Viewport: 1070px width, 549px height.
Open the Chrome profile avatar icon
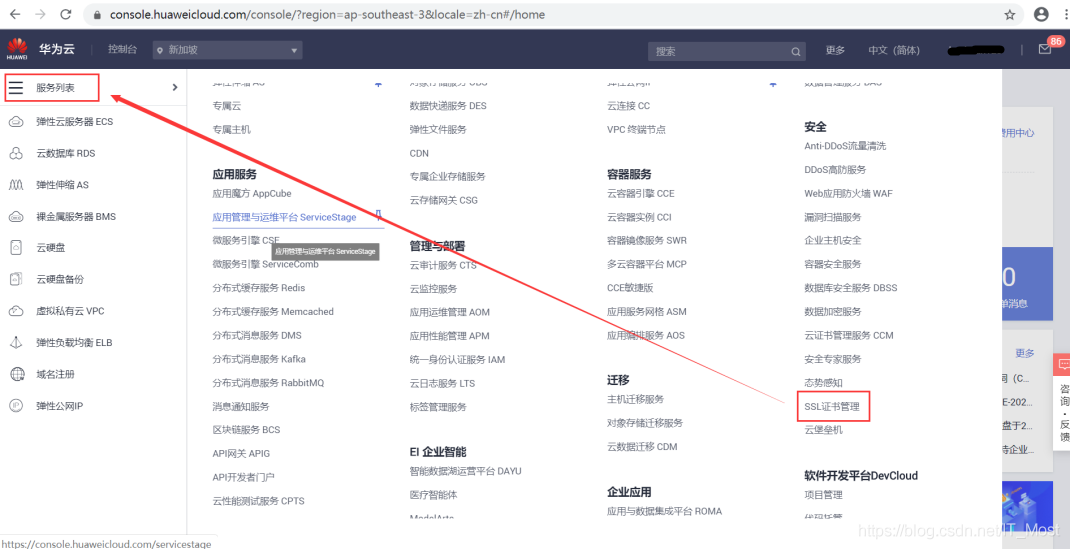click(x=1041, y=14)
